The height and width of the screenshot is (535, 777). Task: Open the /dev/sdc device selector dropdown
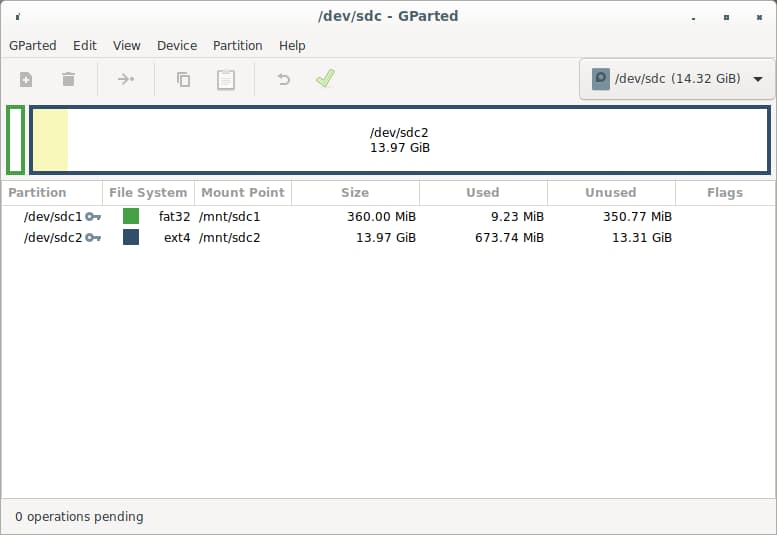(x=676, y=79)
